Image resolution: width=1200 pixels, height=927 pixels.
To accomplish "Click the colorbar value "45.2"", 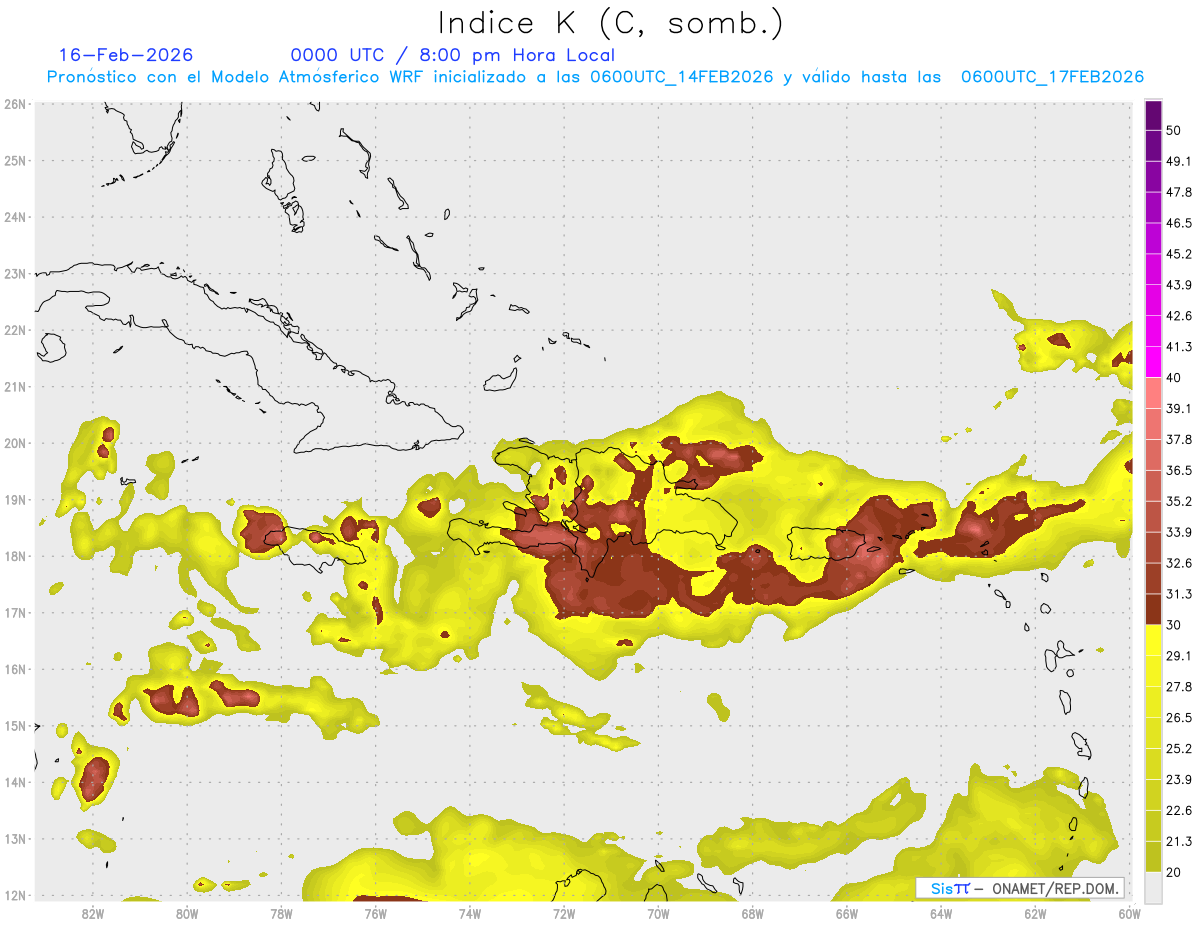I will (1179, 254).
